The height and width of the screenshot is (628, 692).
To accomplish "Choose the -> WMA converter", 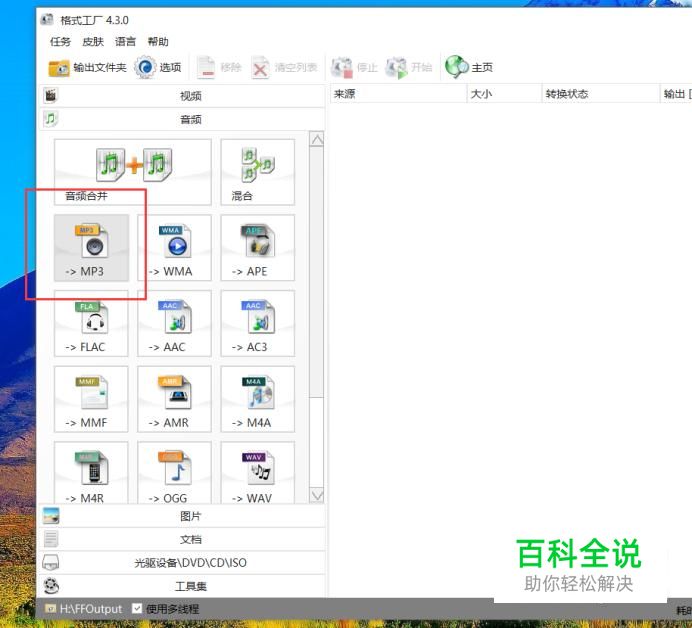I will pos(174,248).
